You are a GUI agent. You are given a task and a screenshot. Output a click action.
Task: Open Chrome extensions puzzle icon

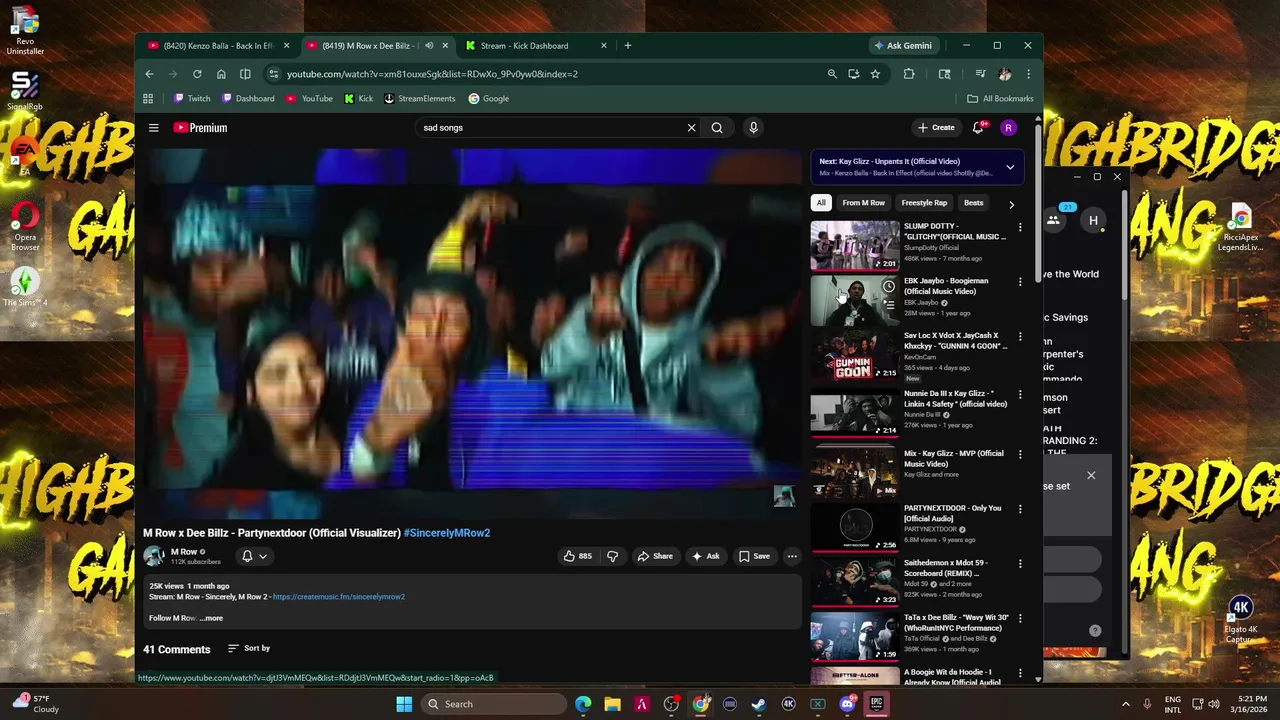tap(909, 74)
